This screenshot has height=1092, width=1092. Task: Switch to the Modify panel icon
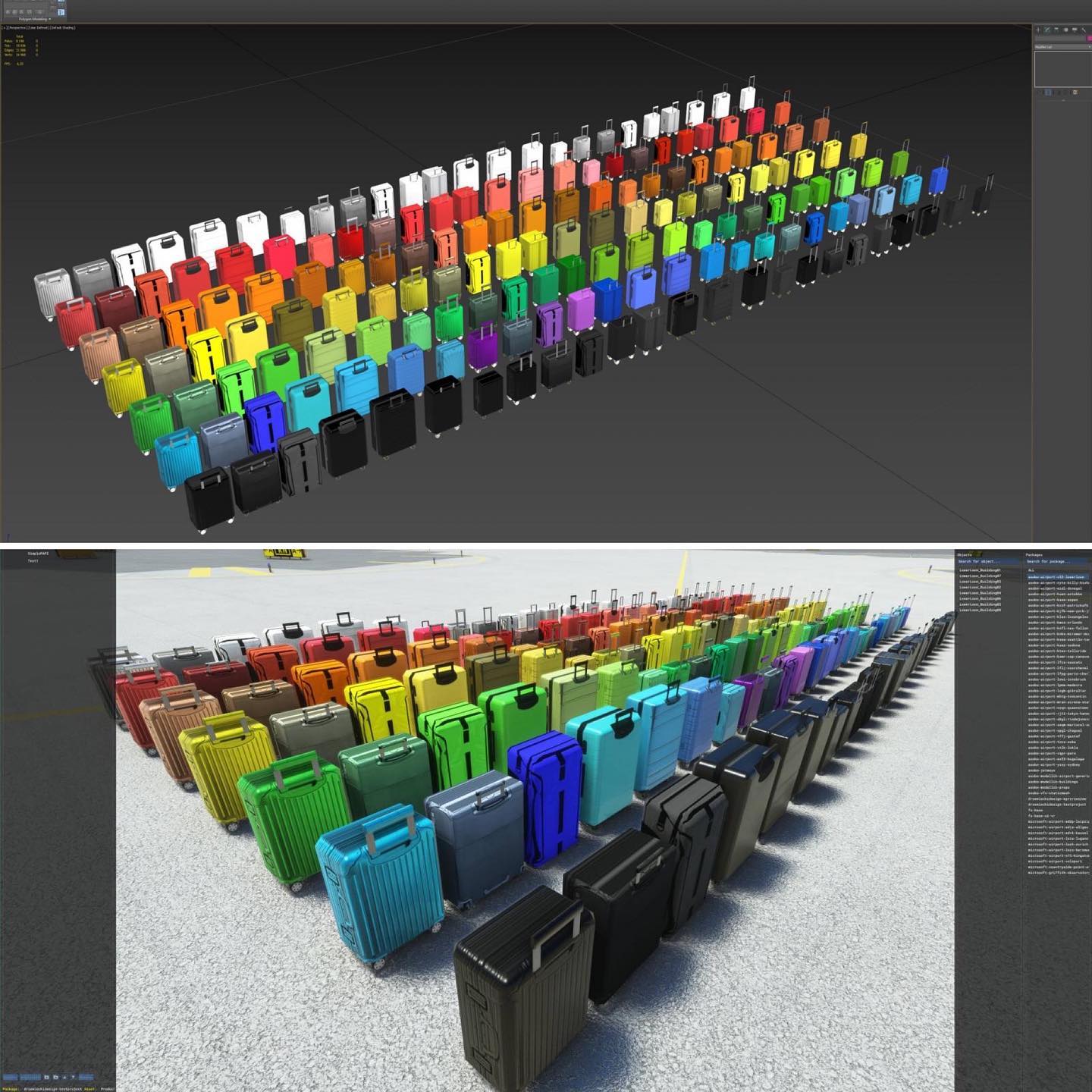[1046, 30]
